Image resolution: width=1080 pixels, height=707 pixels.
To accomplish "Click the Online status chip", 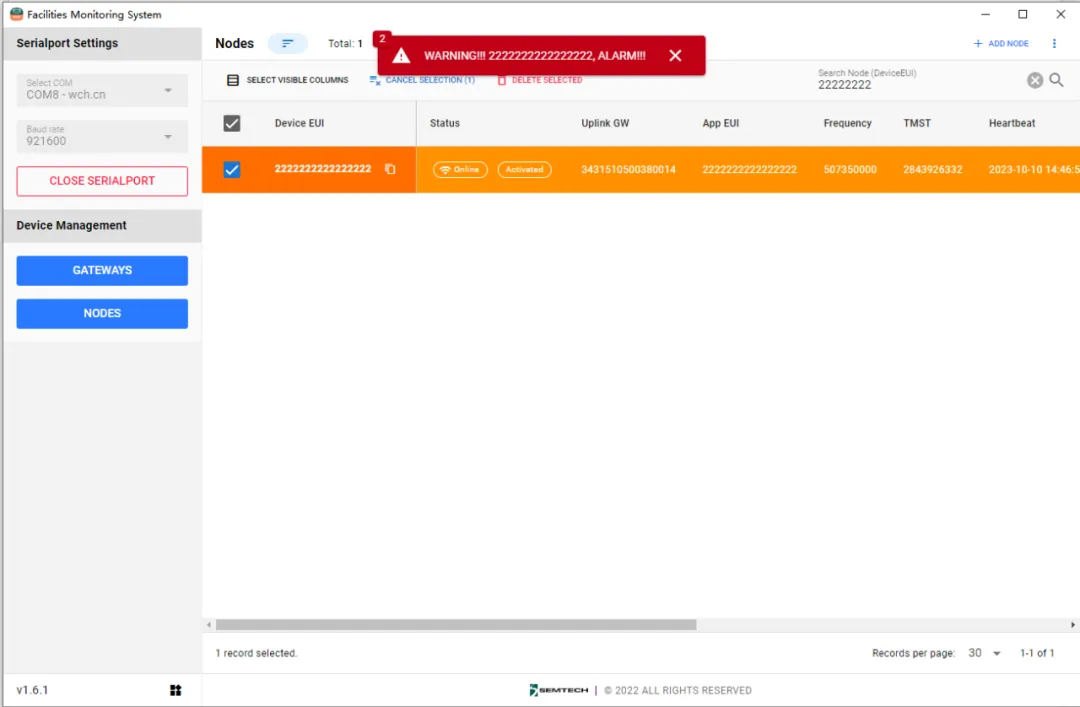I will point(460,170).
